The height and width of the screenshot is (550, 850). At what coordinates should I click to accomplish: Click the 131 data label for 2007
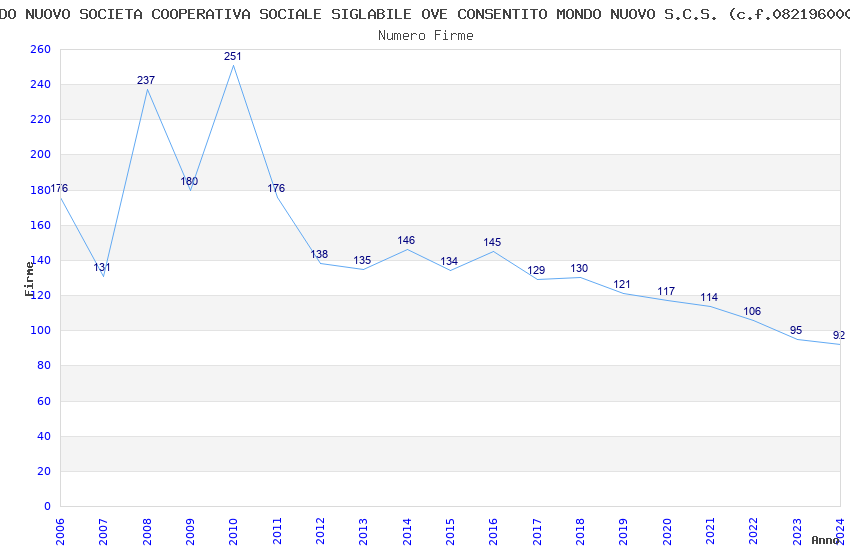(x=102, y=267)
